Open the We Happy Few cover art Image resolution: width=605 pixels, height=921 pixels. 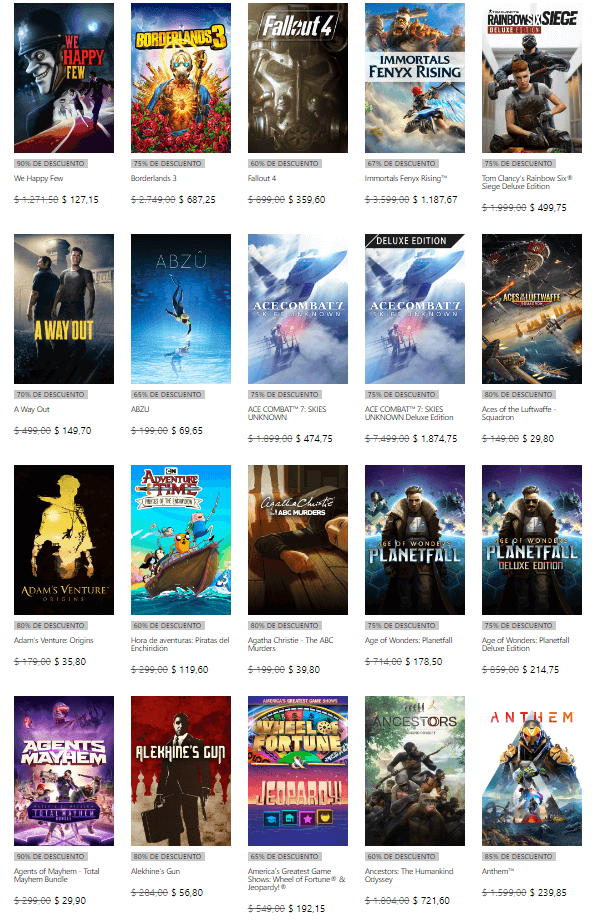pos(64,77)
